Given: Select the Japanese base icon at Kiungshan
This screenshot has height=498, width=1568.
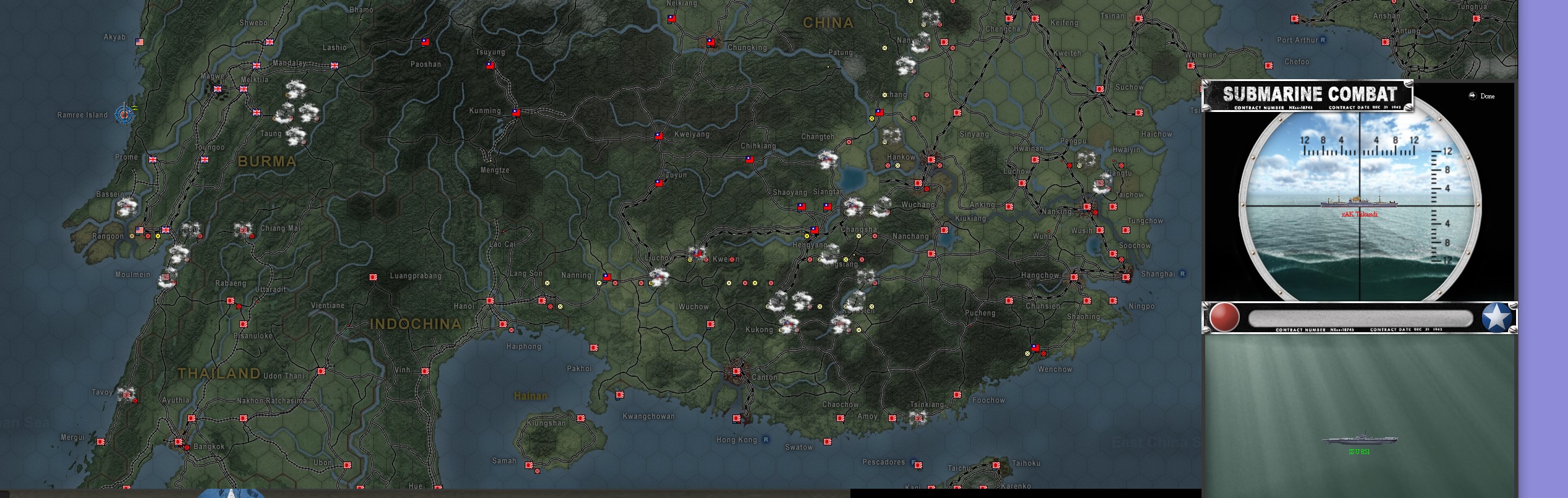Looking at the screenshot, I should coord(581,418).
